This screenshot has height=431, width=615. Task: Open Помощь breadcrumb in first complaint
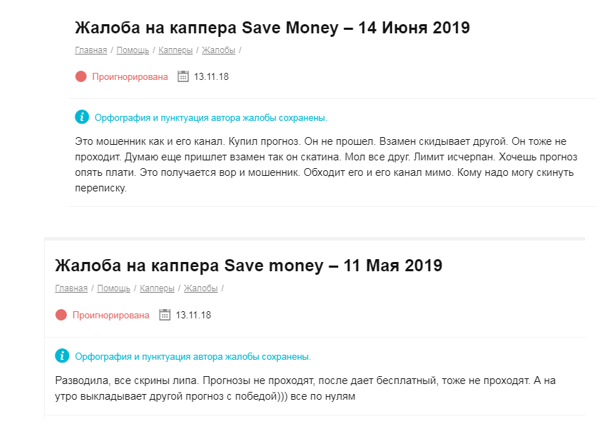click(133, 50)
